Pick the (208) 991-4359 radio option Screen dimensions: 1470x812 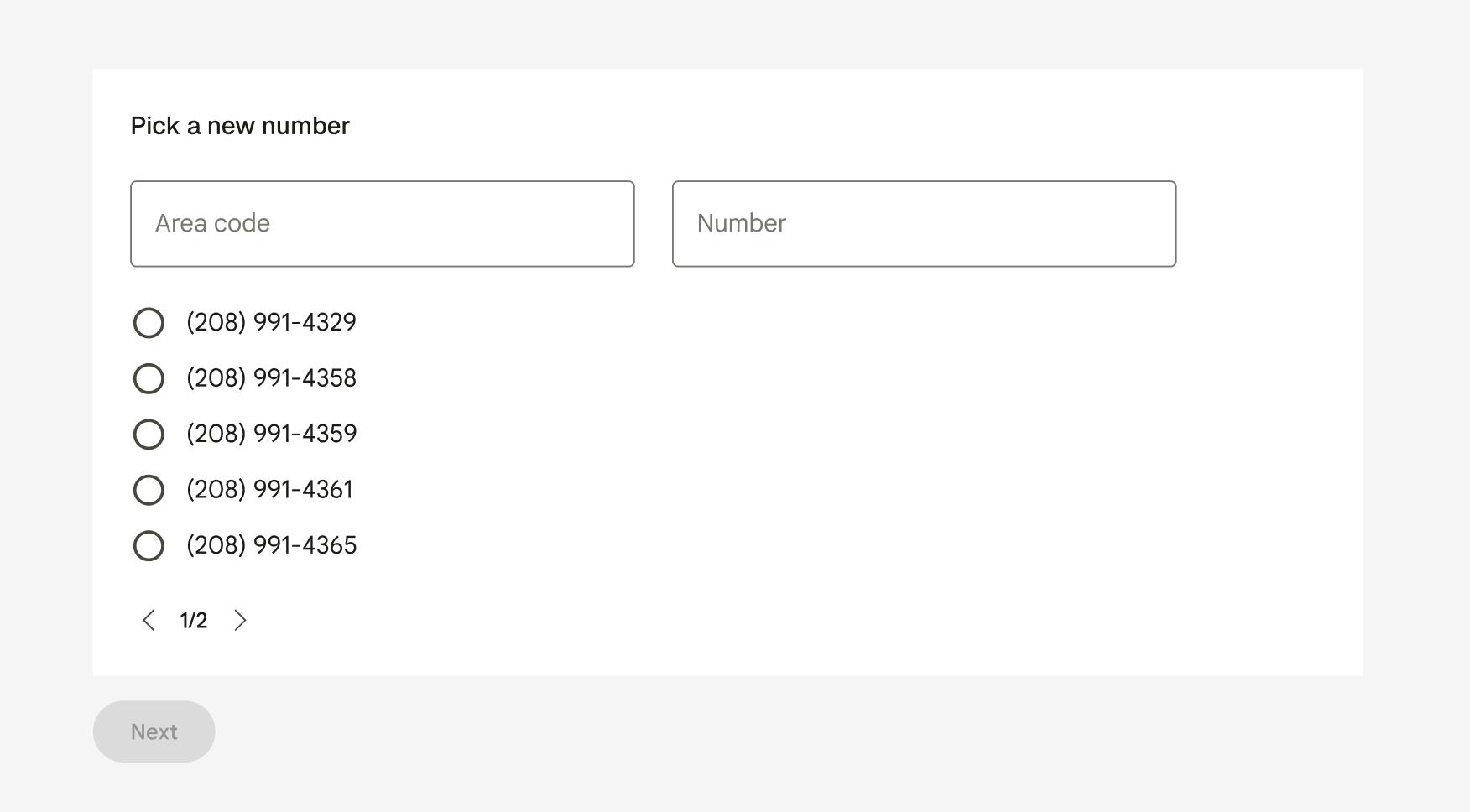click(149, 435)
